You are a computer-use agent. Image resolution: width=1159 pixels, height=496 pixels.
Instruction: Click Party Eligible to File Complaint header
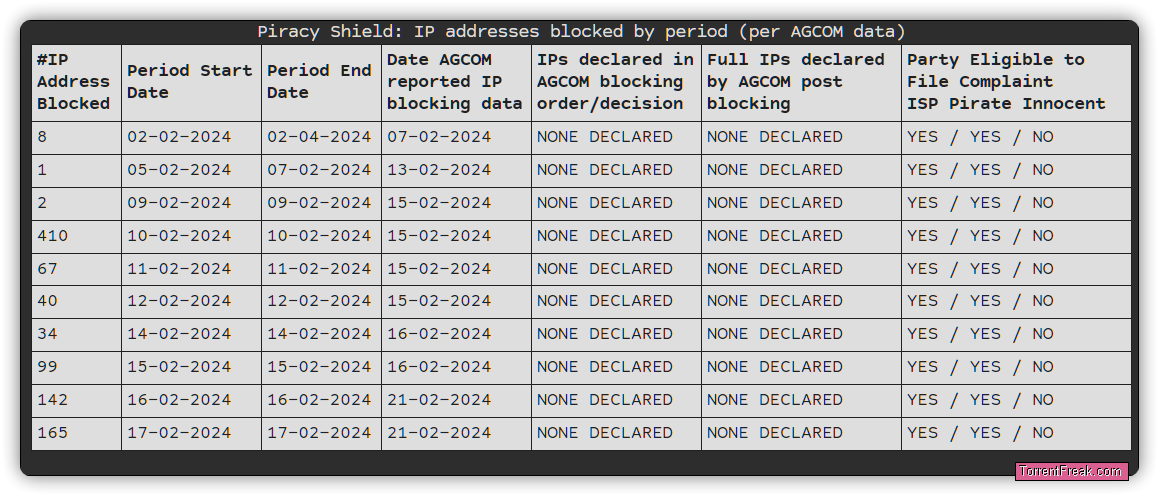point(1016,82)
